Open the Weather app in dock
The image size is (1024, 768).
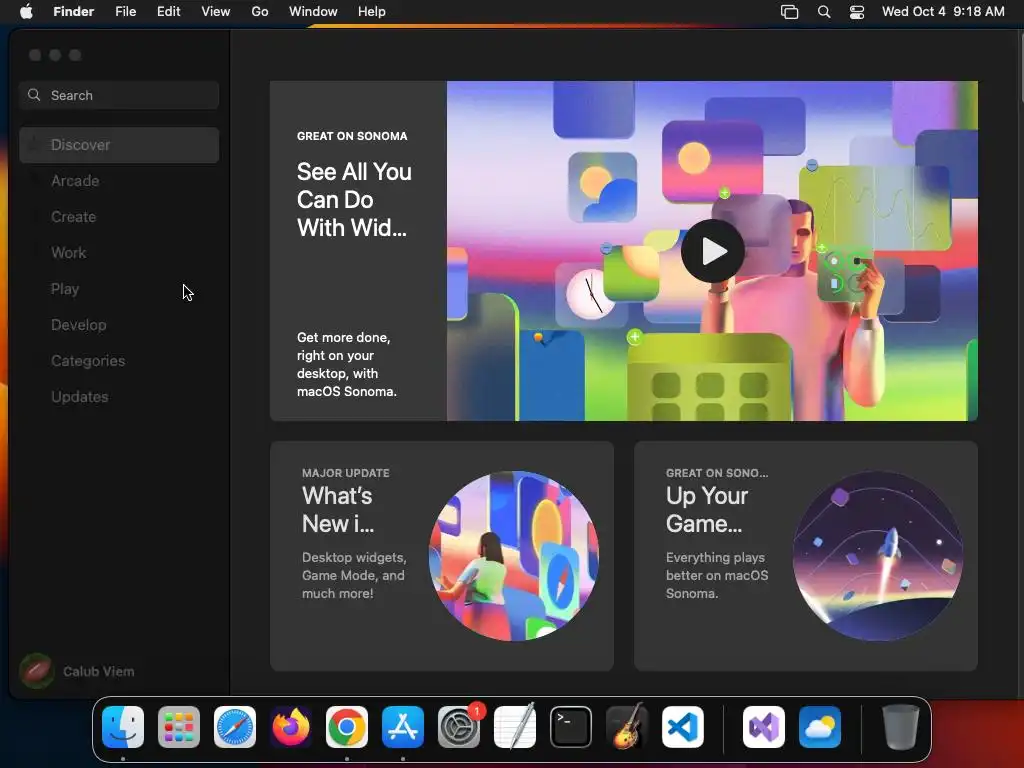pos(820,727)
